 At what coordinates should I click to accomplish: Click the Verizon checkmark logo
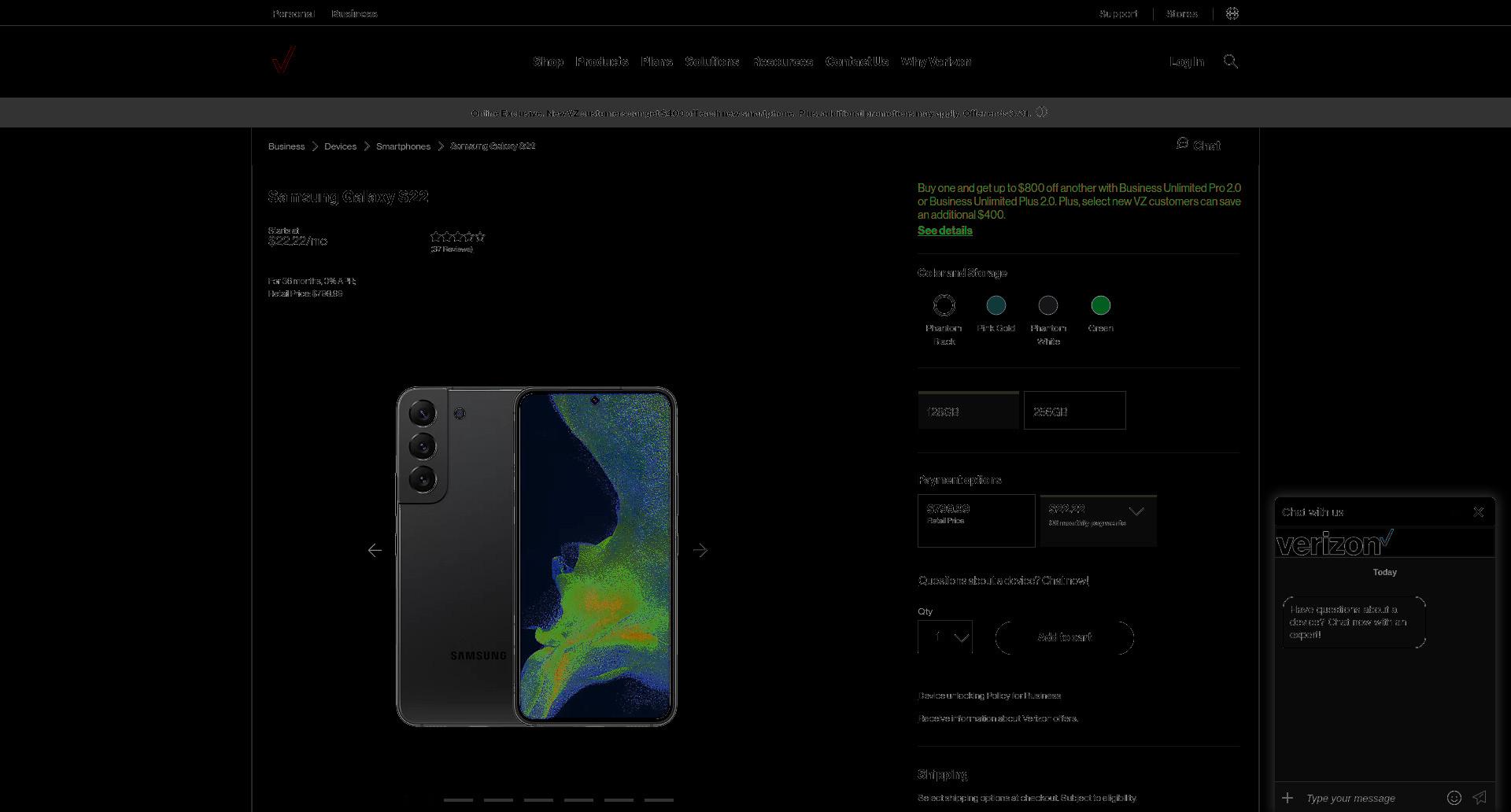coord(283,59)
